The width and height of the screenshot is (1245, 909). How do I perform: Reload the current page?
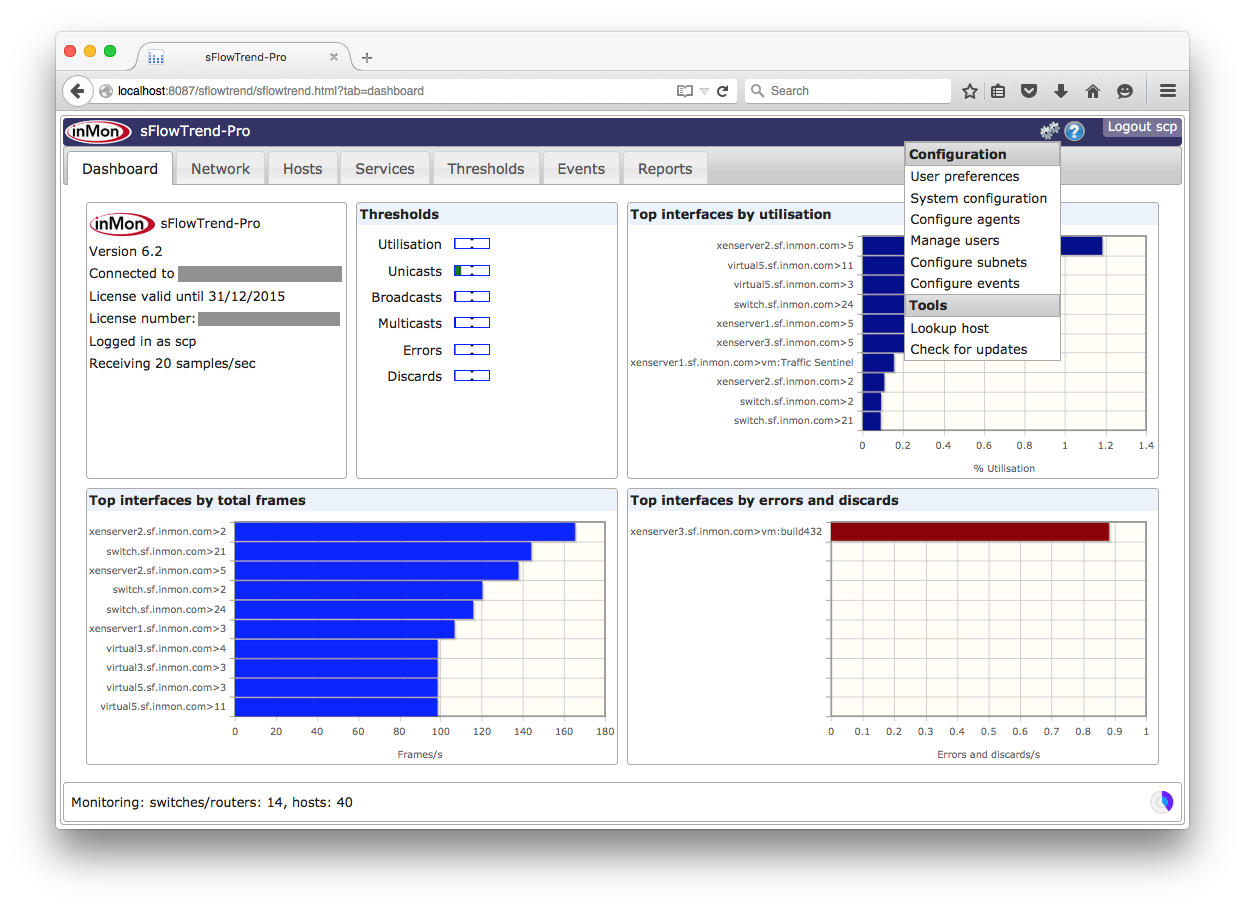pyautogui.click(x=722, y=91)
